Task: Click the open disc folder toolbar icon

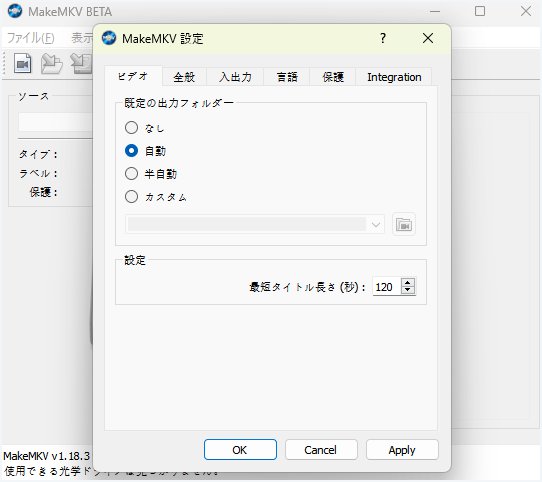Action: click(52, 64)
